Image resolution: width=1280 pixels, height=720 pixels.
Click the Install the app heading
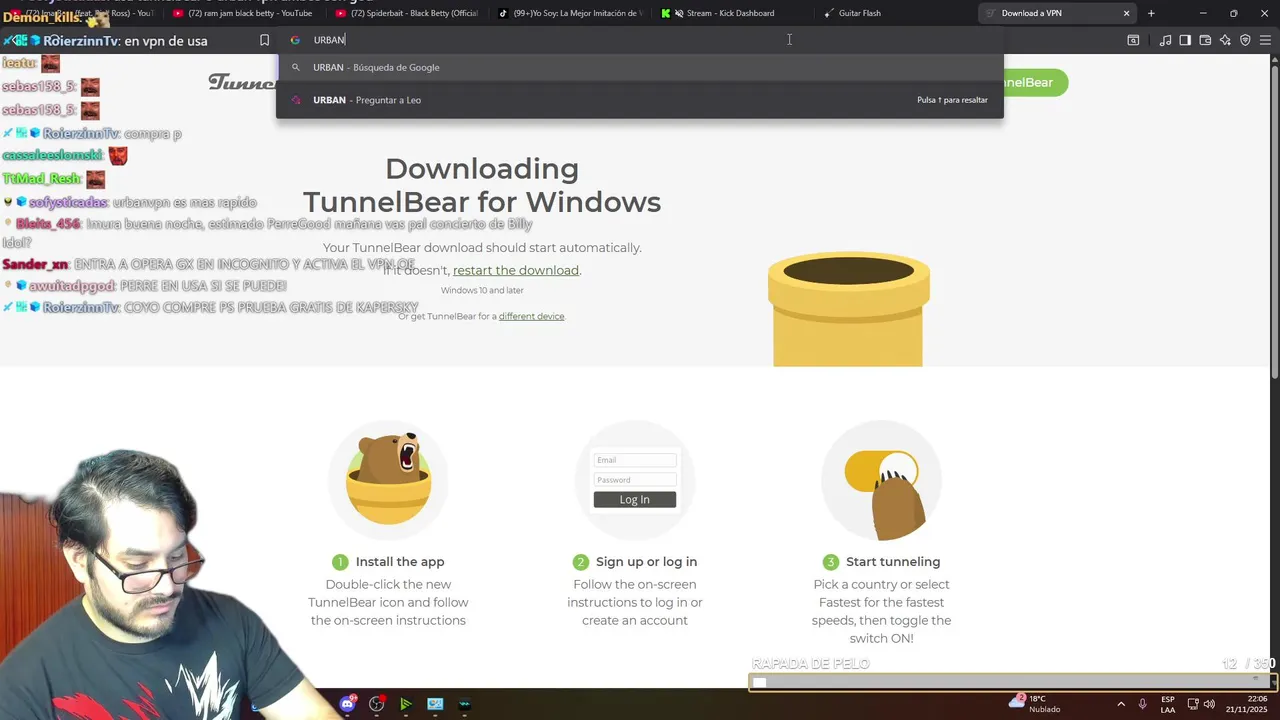(400, 562)
